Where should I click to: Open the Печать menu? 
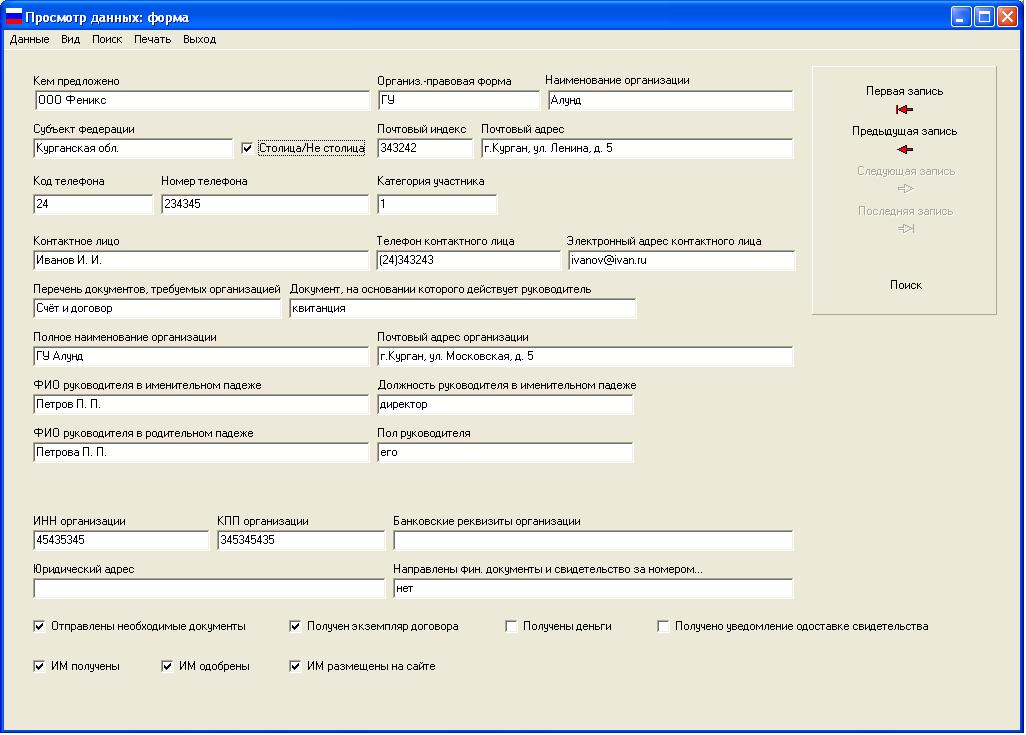pos(152,39)
